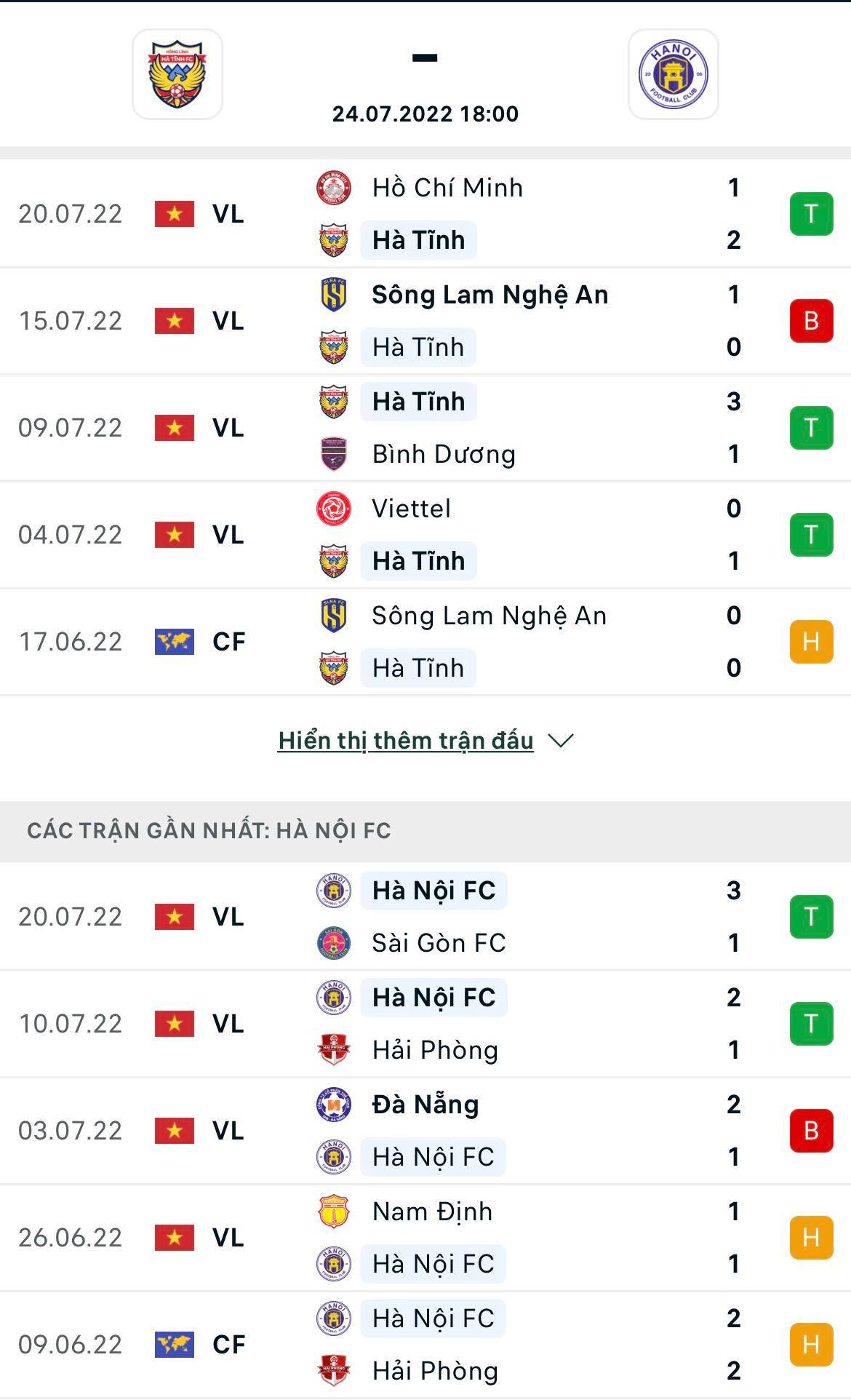Click the match date 24.07.2022 18:00
This screenshot has height=1400, width=851.
coord(425,114)
